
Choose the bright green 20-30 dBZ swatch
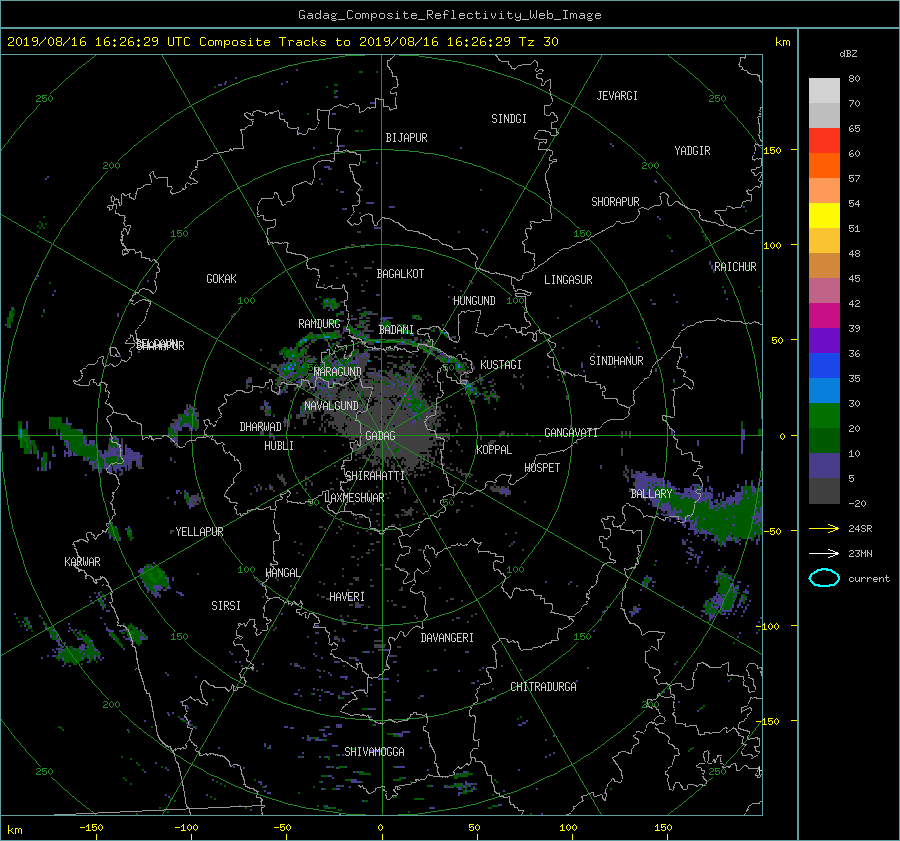point(824,416)
